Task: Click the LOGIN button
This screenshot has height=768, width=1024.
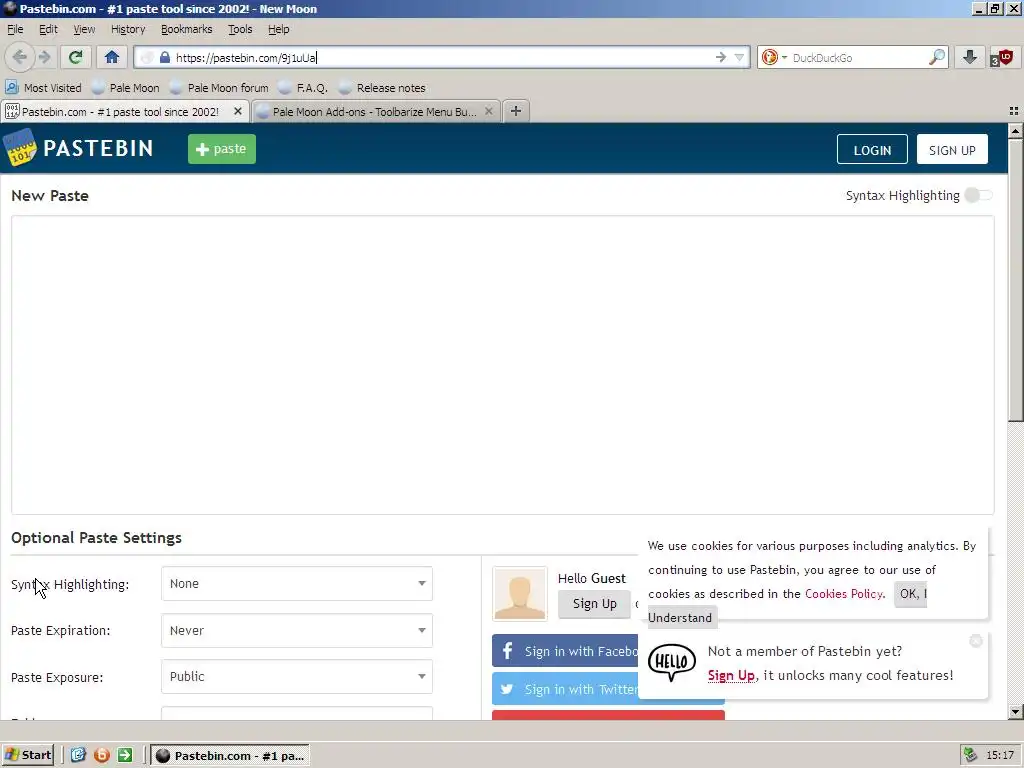Action: pyautogui.click(x=872, y=150)
